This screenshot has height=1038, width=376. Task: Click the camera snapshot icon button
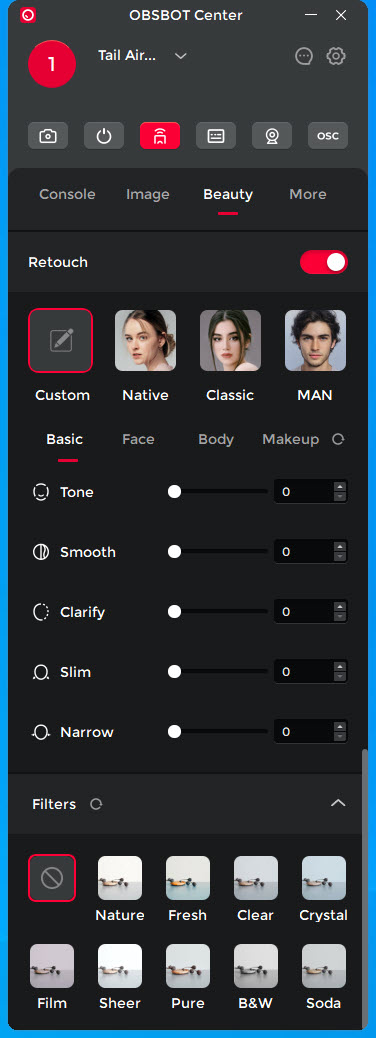coord(48,136)
